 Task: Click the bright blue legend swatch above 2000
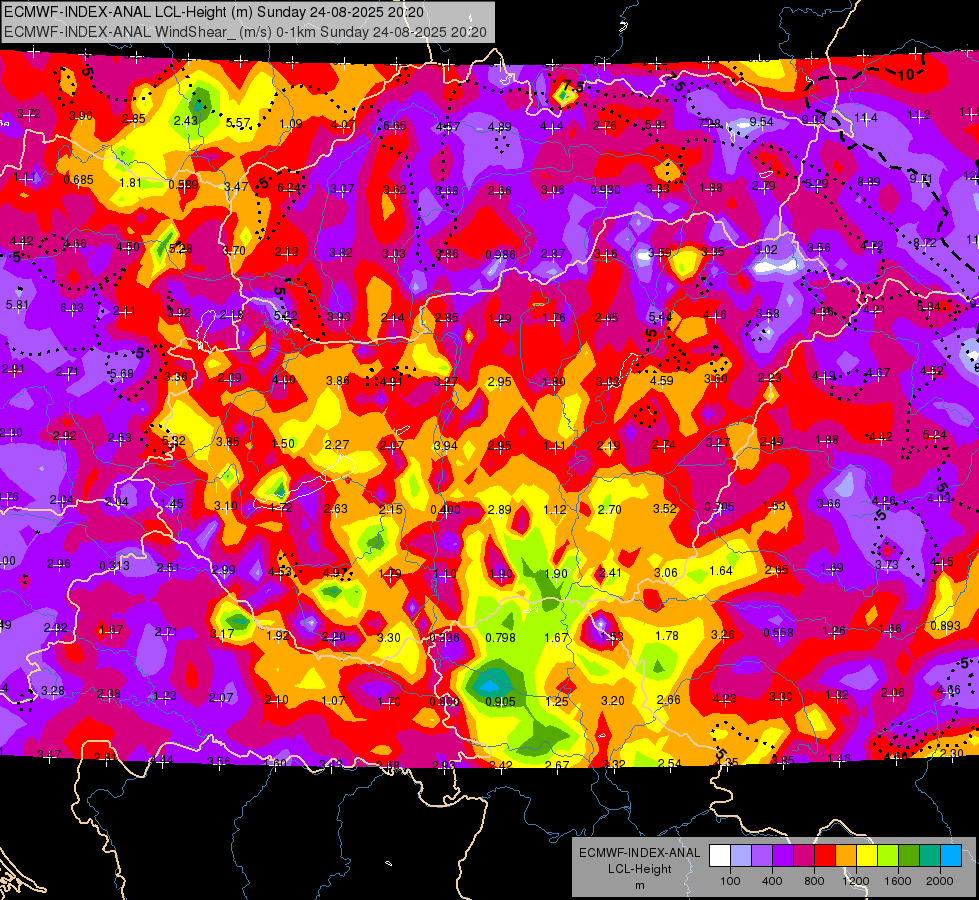pos(951,856)
